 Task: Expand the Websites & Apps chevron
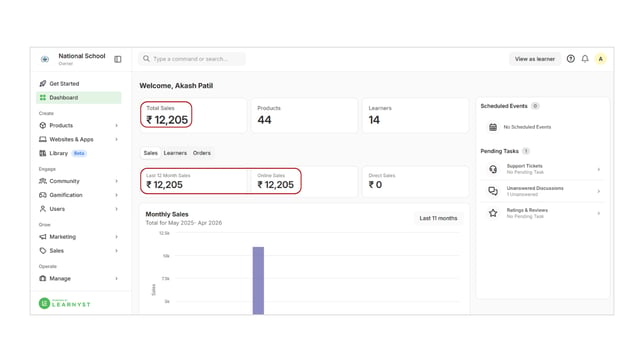(x=117, y=139)
